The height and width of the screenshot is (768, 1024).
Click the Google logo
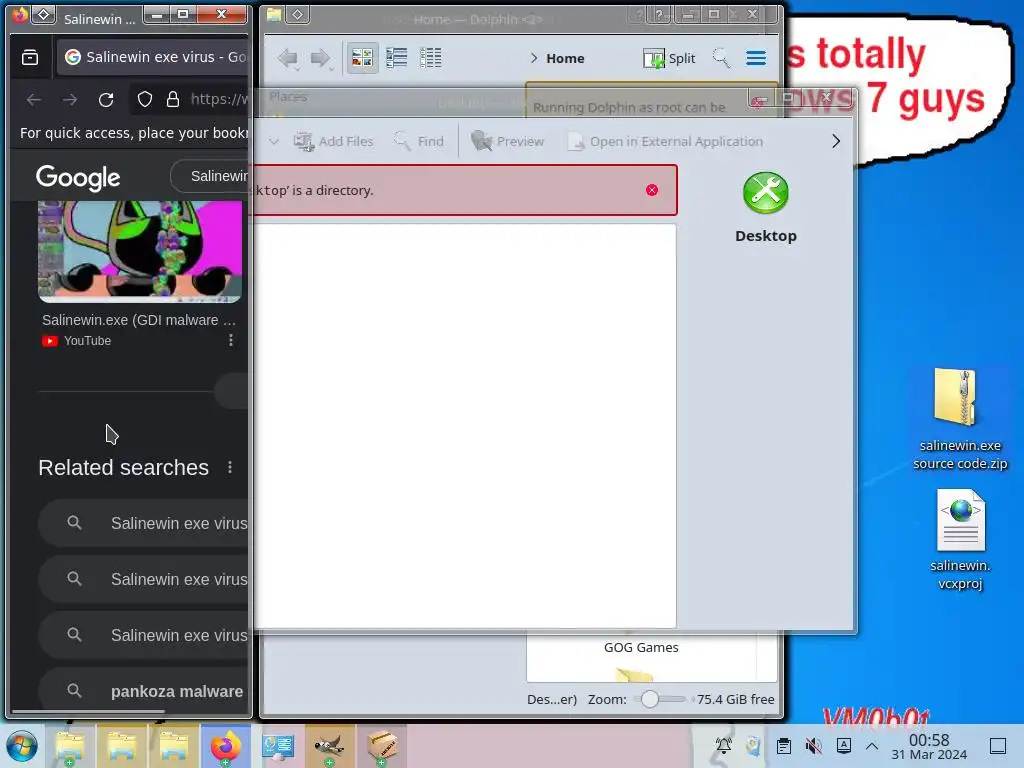tap(78, 177)
